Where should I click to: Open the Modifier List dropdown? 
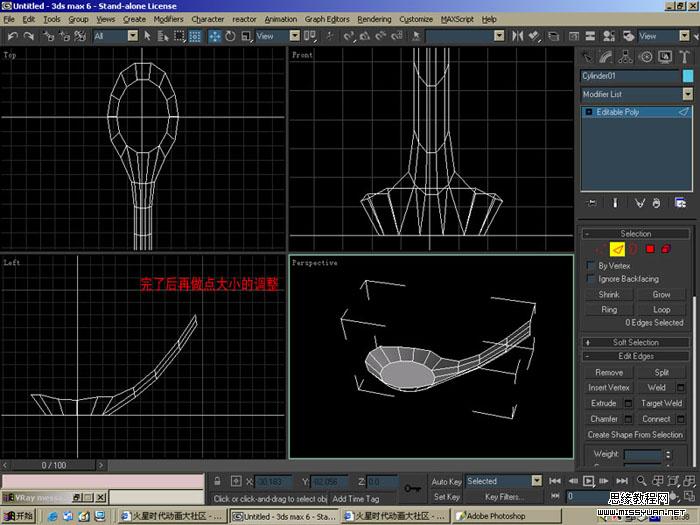coord(688,94)
